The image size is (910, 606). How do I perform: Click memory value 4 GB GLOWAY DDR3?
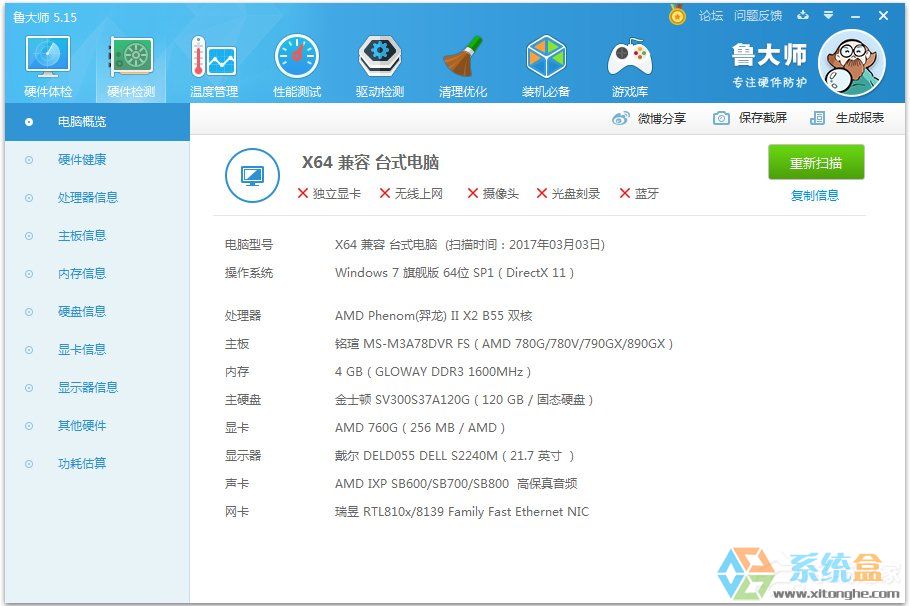433,371
